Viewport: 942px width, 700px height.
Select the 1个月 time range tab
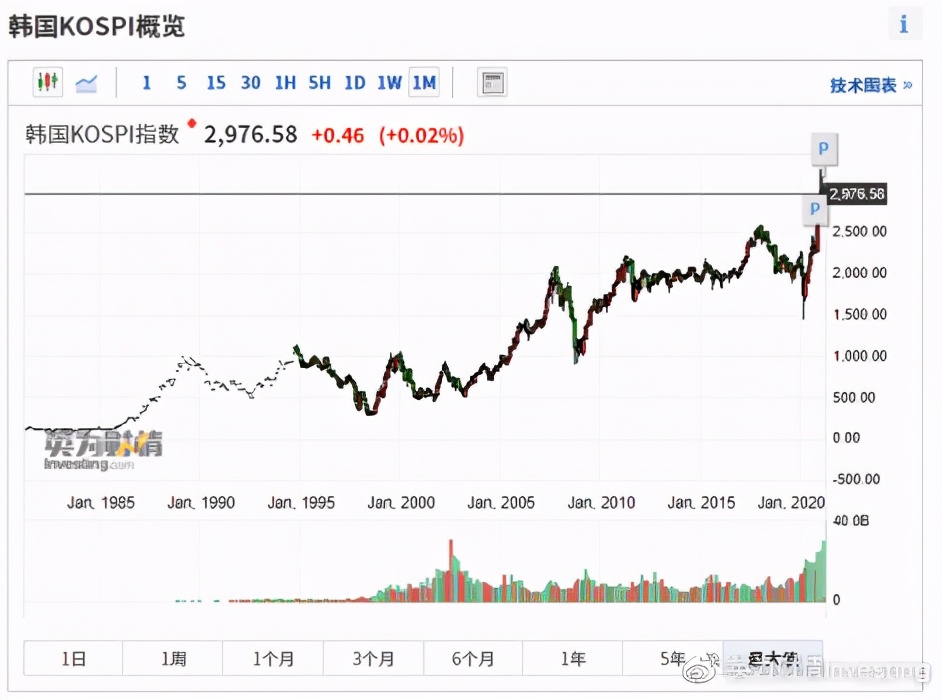tap(273, 659)
